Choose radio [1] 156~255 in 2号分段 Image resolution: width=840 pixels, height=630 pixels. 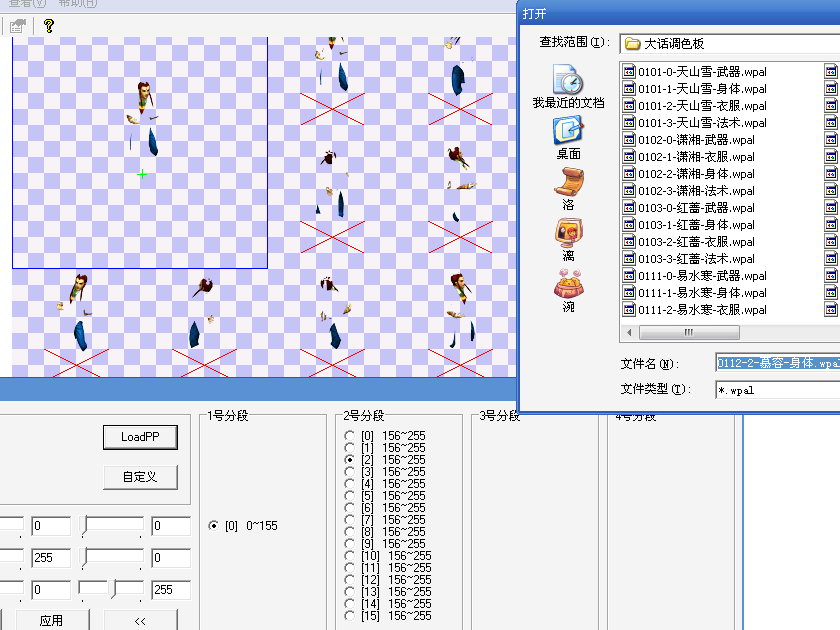pyautogui.click(x=349, y=447)
